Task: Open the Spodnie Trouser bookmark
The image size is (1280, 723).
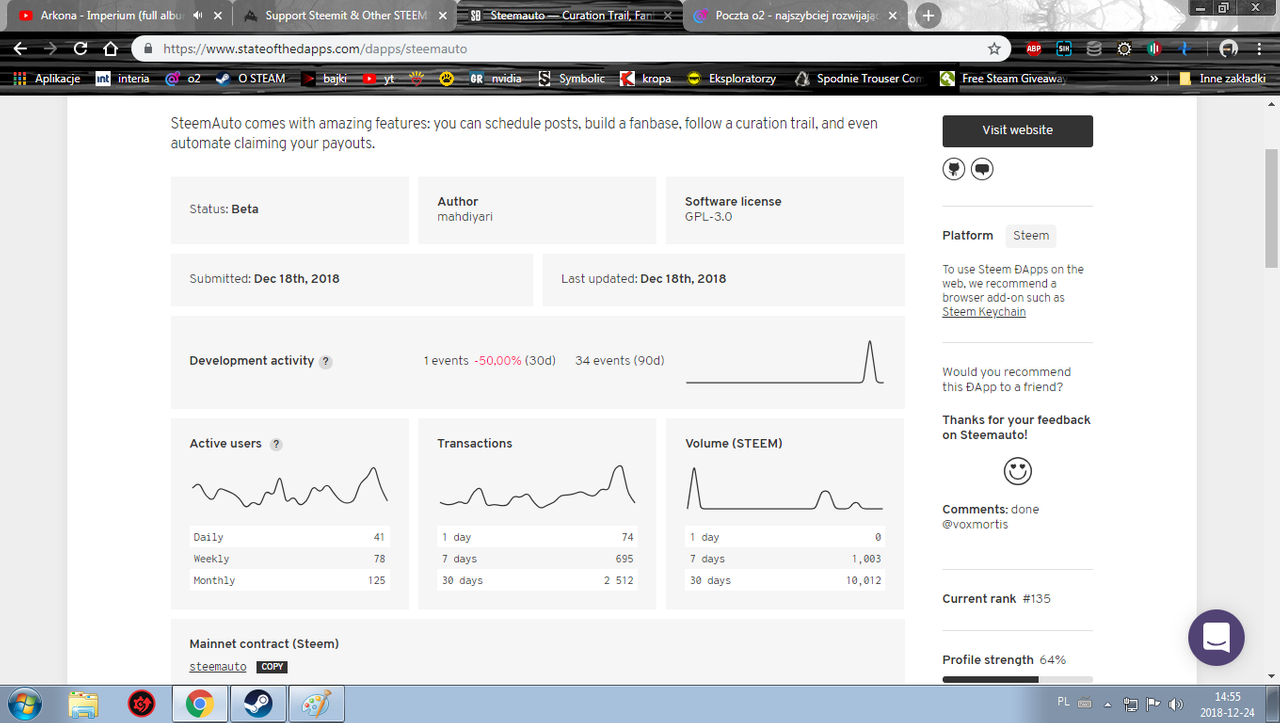Action: pyautogui.click(x=858, y=78)
